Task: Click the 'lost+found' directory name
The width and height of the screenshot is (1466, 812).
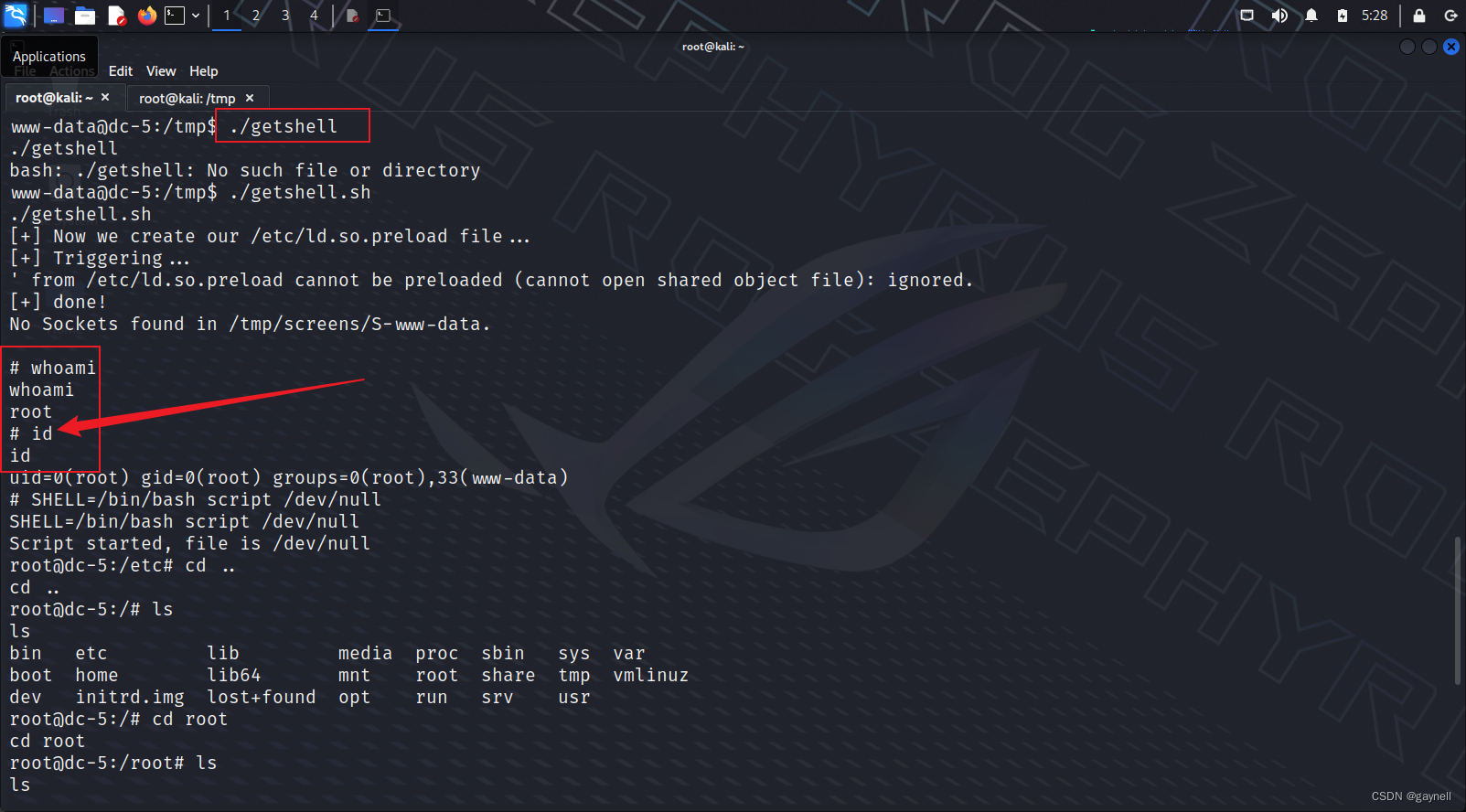Action: 262,697
